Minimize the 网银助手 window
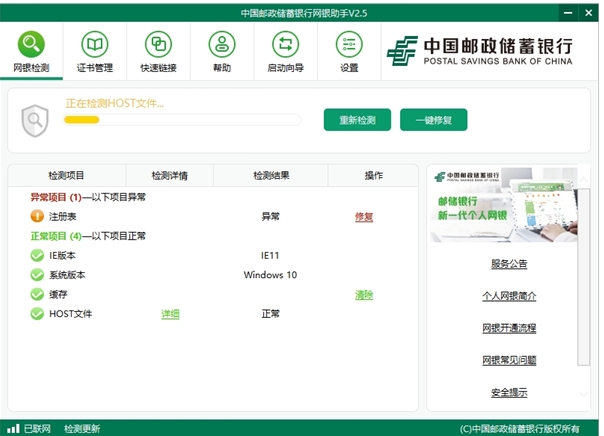Image resolution: width=604 pixels, height=436 pixels. (568, 13)
